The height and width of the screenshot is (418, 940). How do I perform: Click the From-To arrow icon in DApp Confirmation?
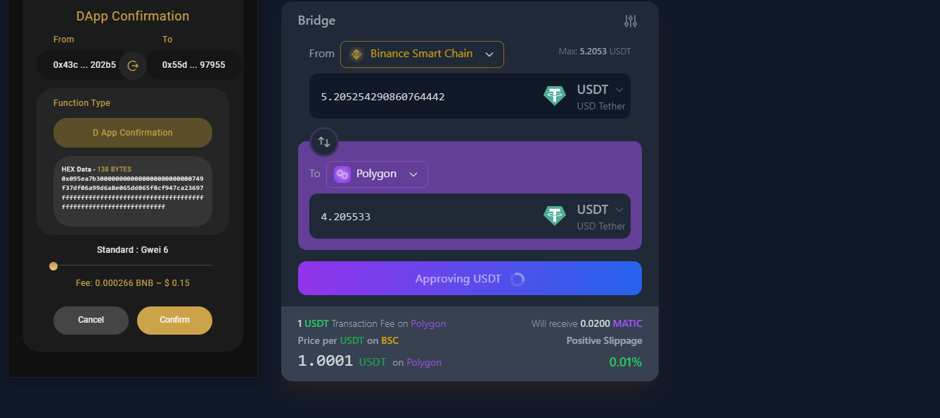(x=132, y=65)
